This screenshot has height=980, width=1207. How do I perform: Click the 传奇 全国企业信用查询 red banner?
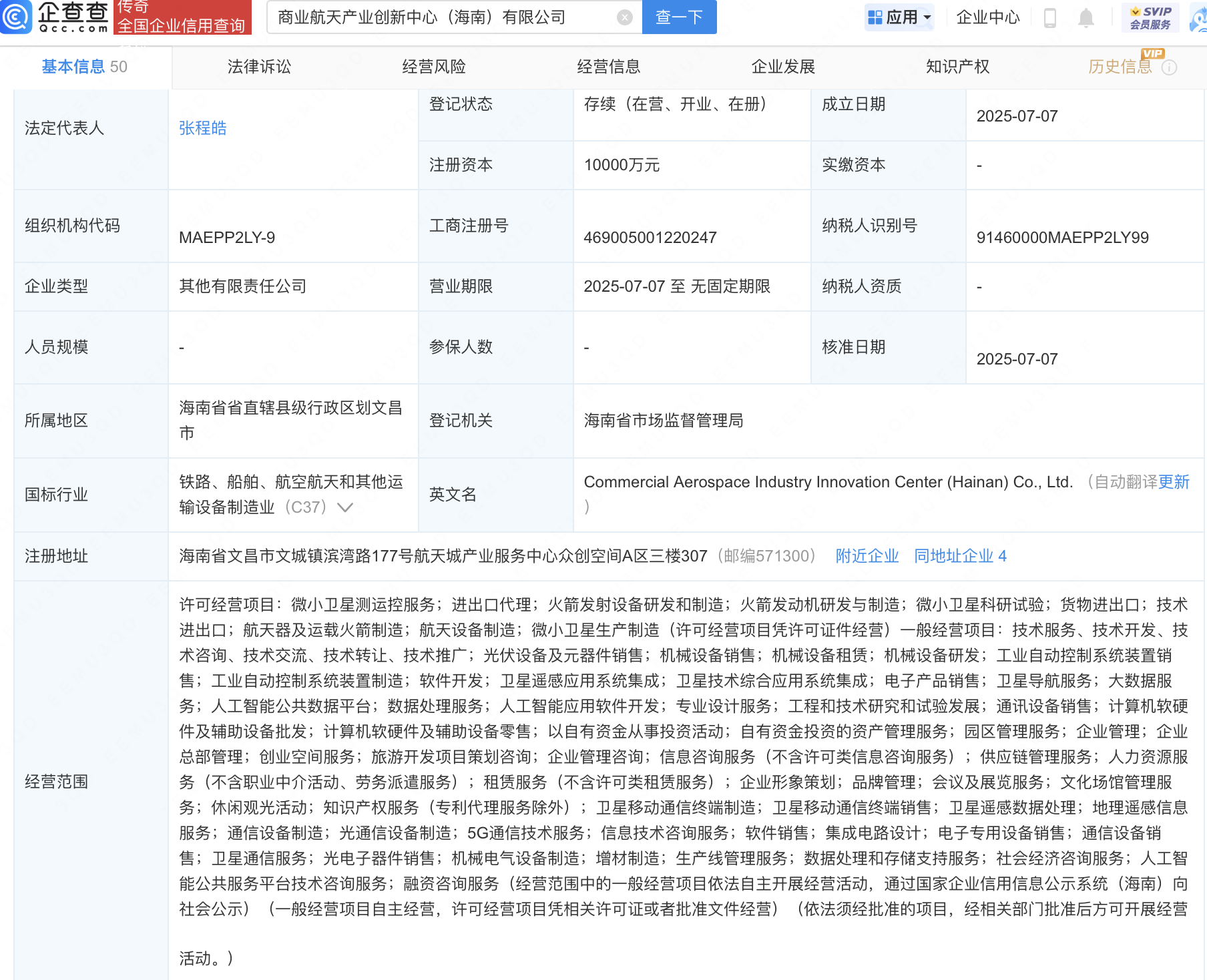pos(182,17)
